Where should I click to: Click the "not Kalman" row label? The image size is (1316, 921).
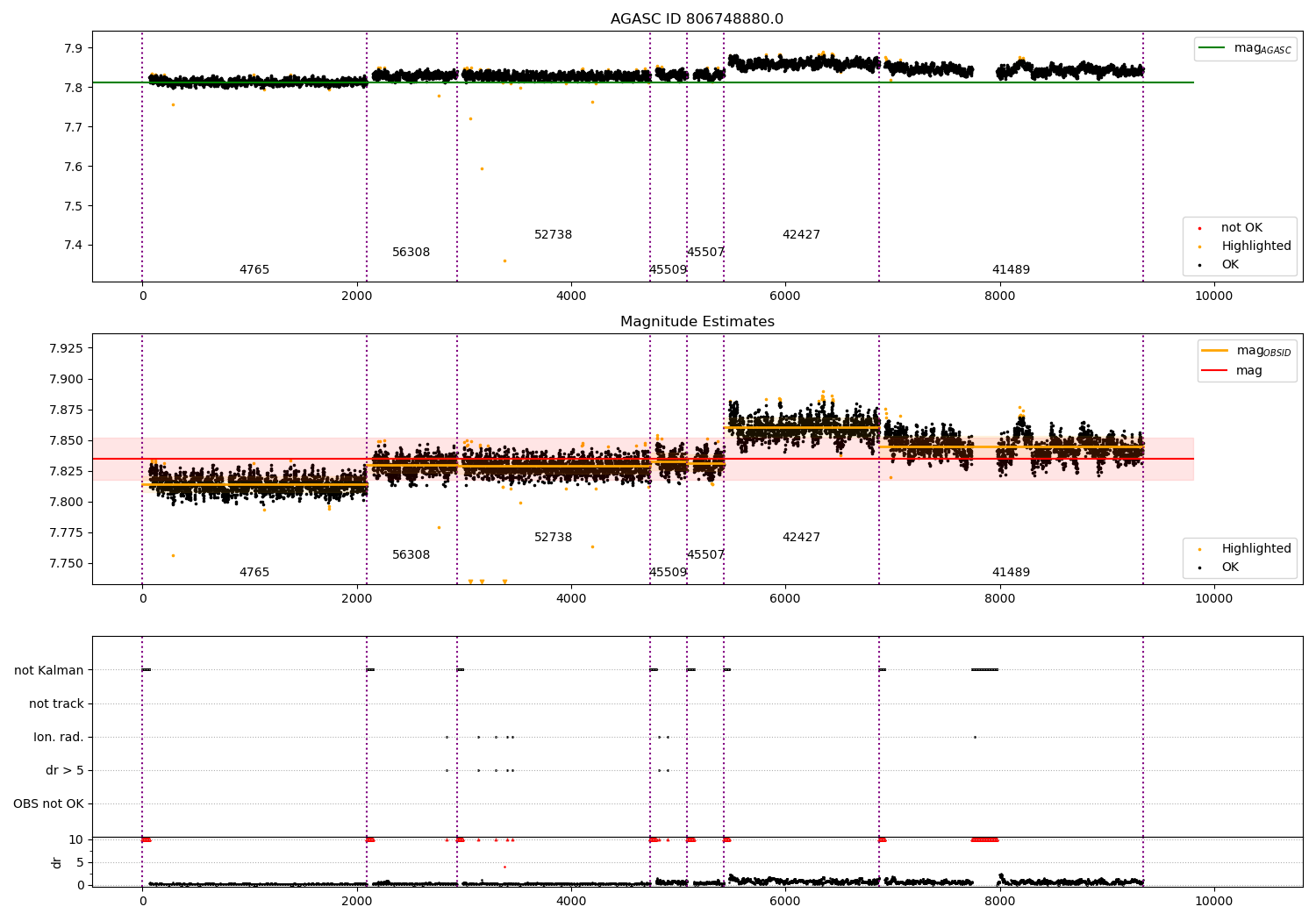(x=49, y=670)
